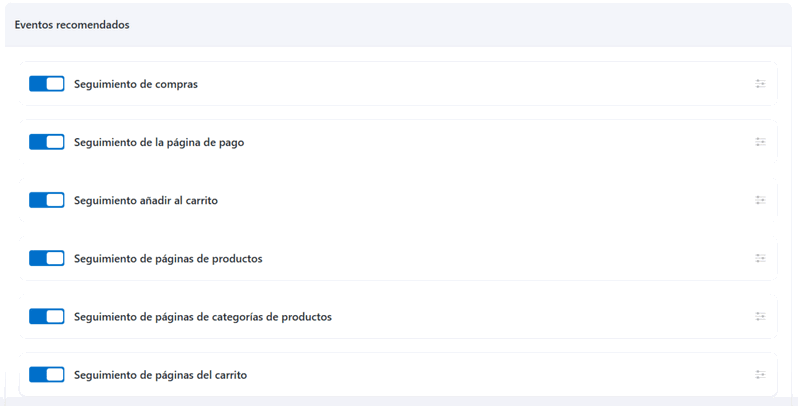Open settings icon for Seguimiento añadir al carrito
The image size is (798, 406).
tap(760, 200)
